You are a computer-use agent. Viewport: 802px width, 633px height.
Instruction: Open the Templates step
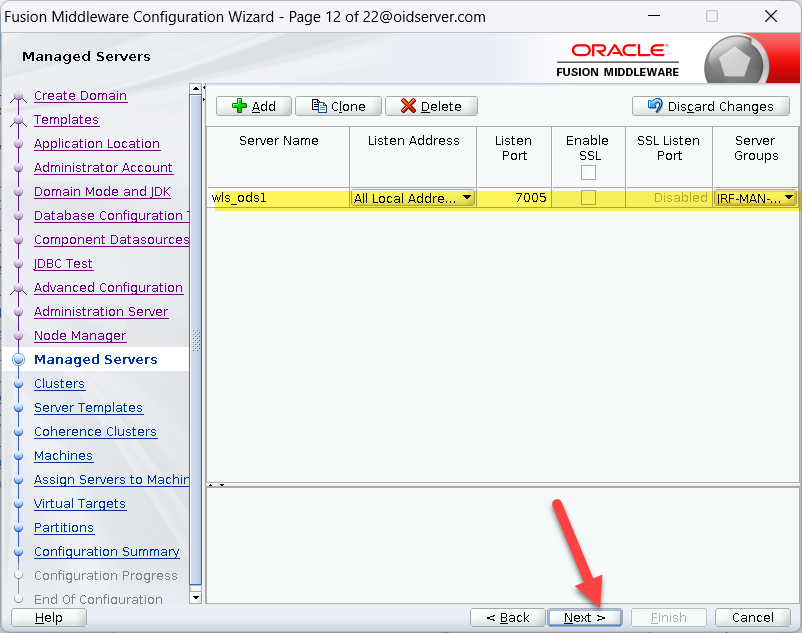point(66,120)
